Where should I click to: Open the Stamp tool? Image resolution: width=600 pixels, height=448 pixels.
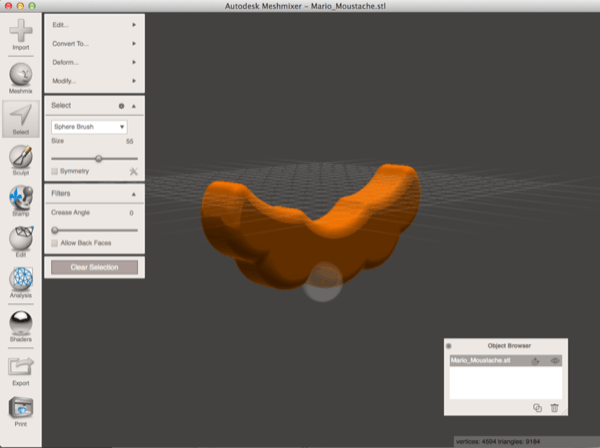coord(21,201)
